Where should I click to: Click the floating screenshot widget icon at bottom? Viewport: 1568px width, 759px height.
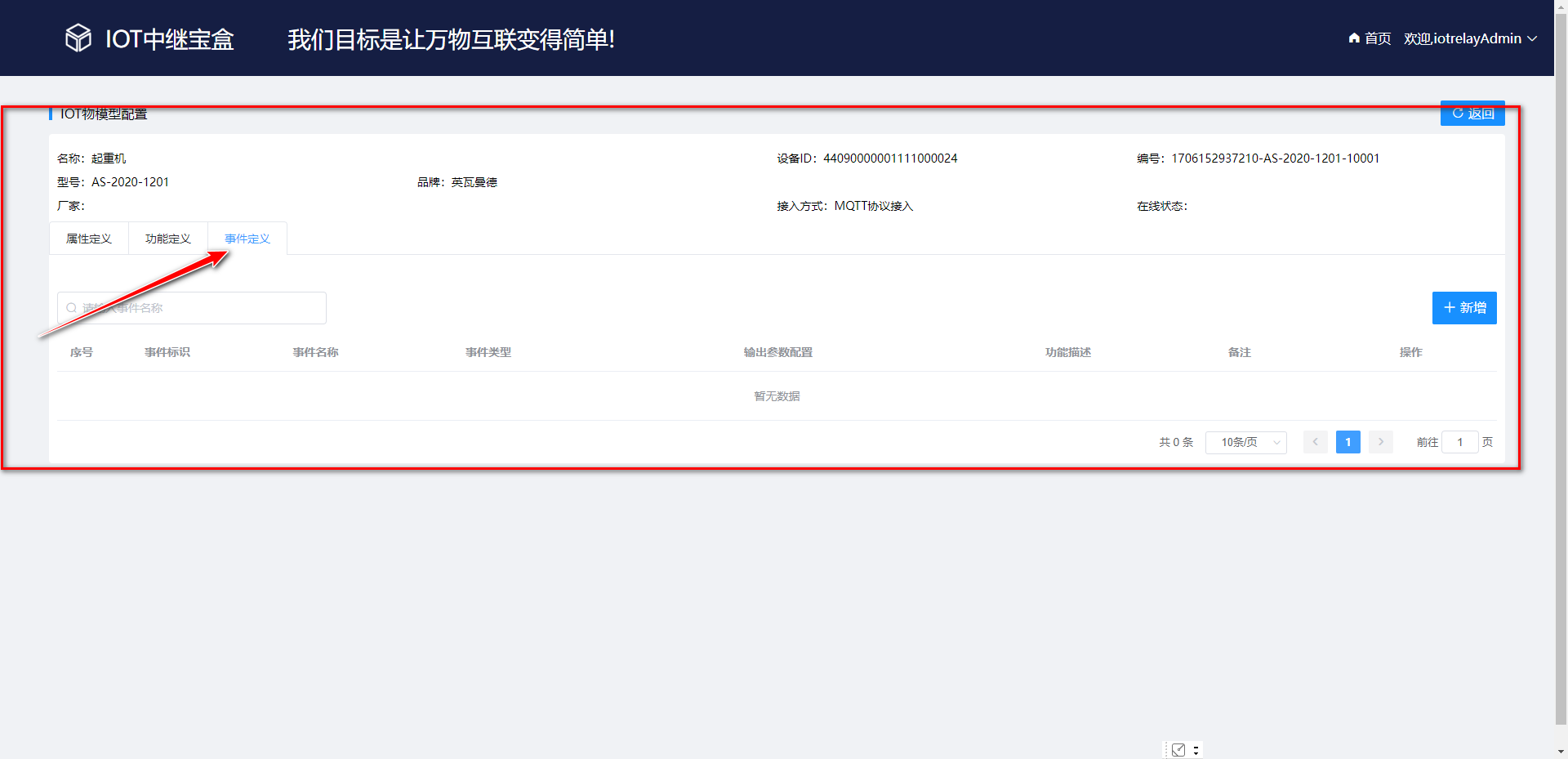coord(1178,749)
